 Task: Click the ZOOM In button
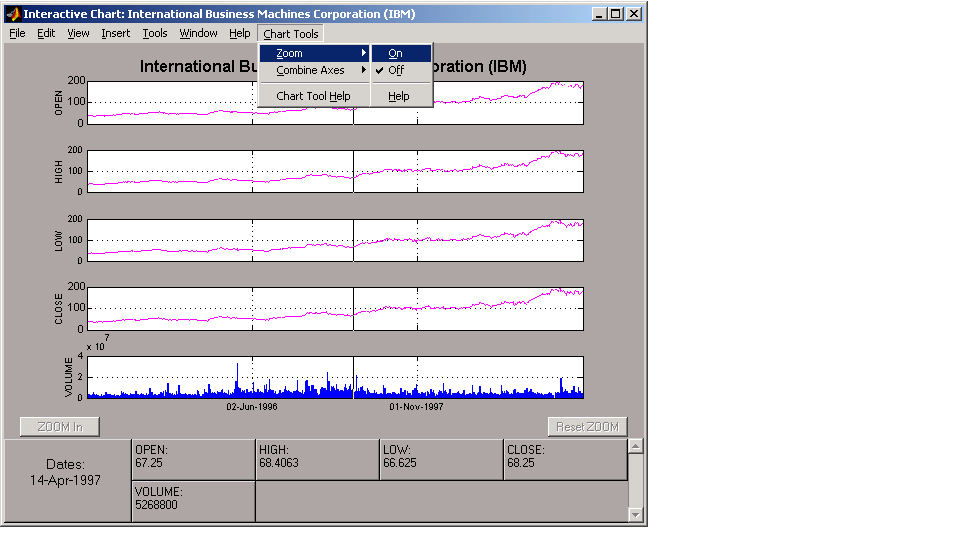(x=60, y=427)
